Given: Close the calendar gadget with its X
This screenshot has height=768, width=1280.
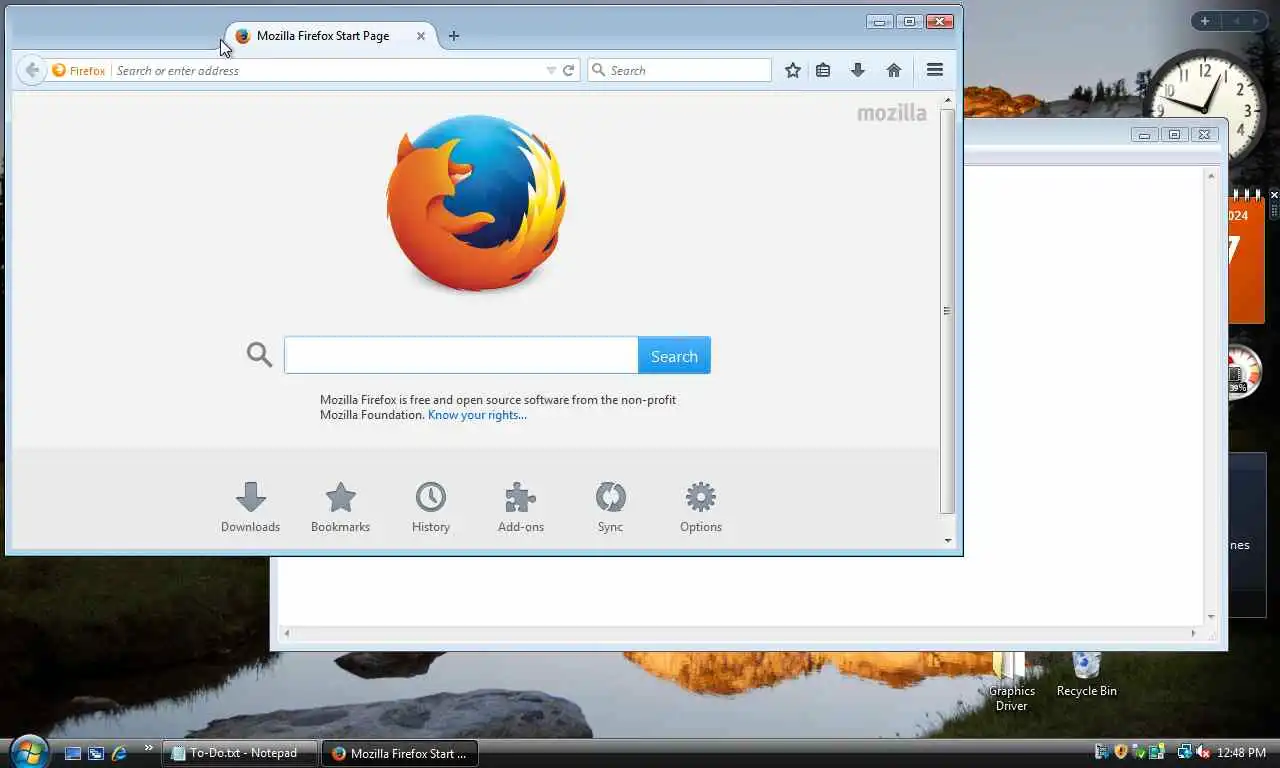Looking at the screenshot, I should pos(1274,195).
